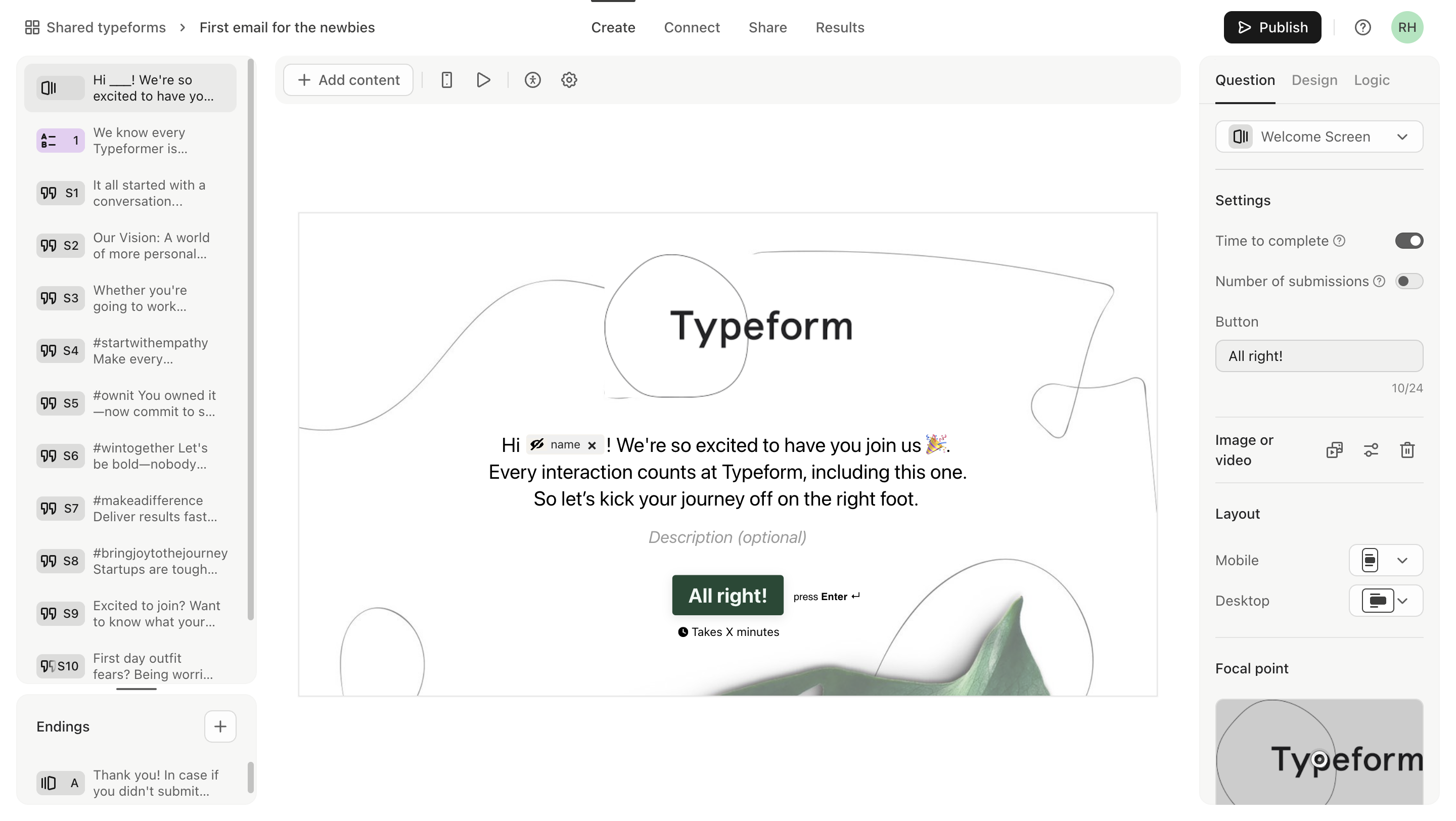Open the Mobile layout dropdown
This screenshot has height=821, width=1456.
click(x=1386, y=560)
